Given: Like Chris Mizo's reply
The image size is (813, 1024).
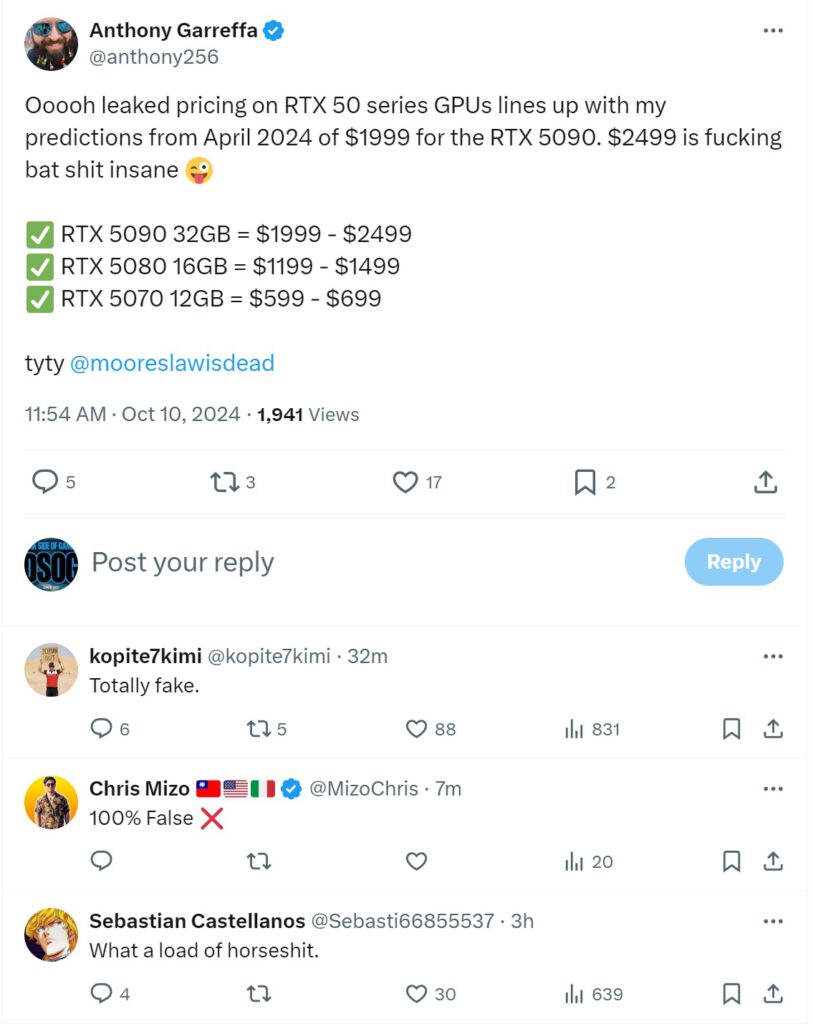Looking at the screenshot, I should pos(417,861).
